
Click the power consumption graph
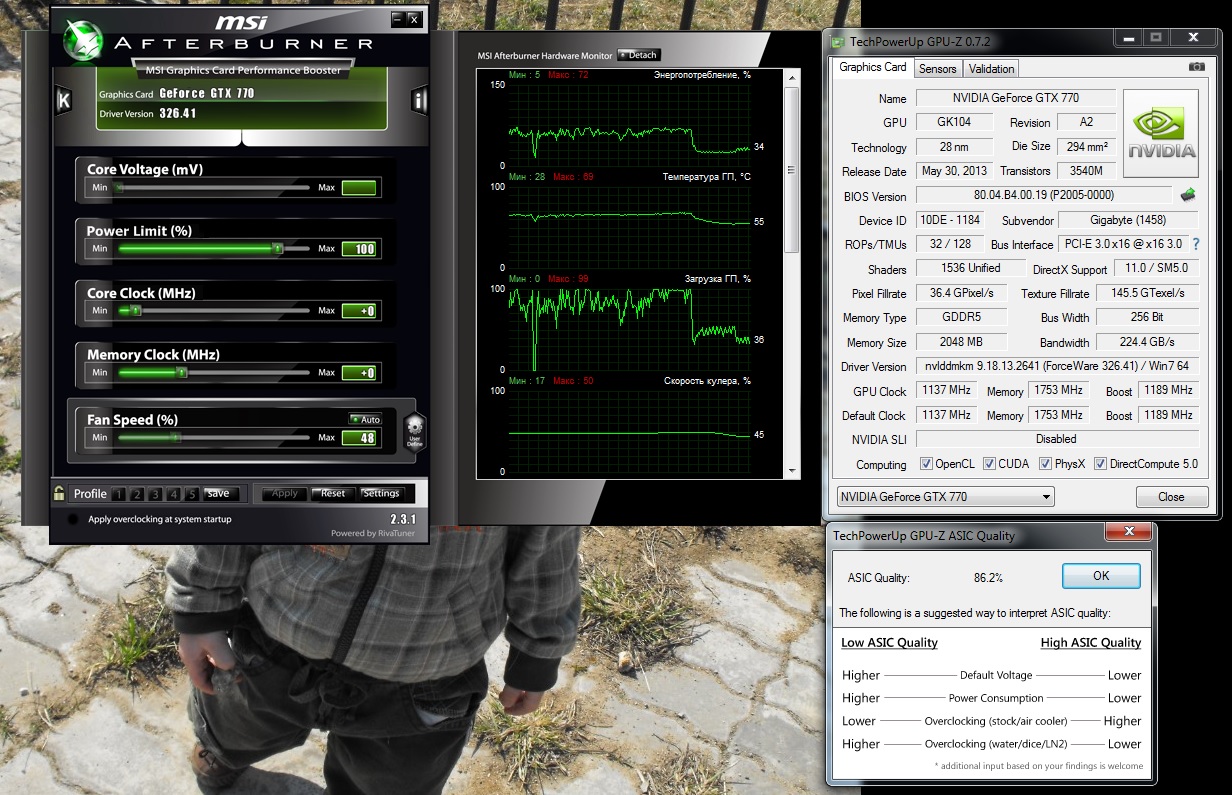pyautogui.click(x=629, y=125)
